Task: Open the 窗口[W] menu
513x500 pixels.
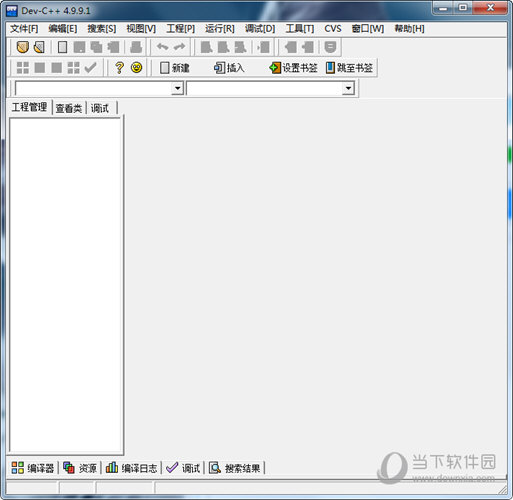Action: [x=368, y=29]
